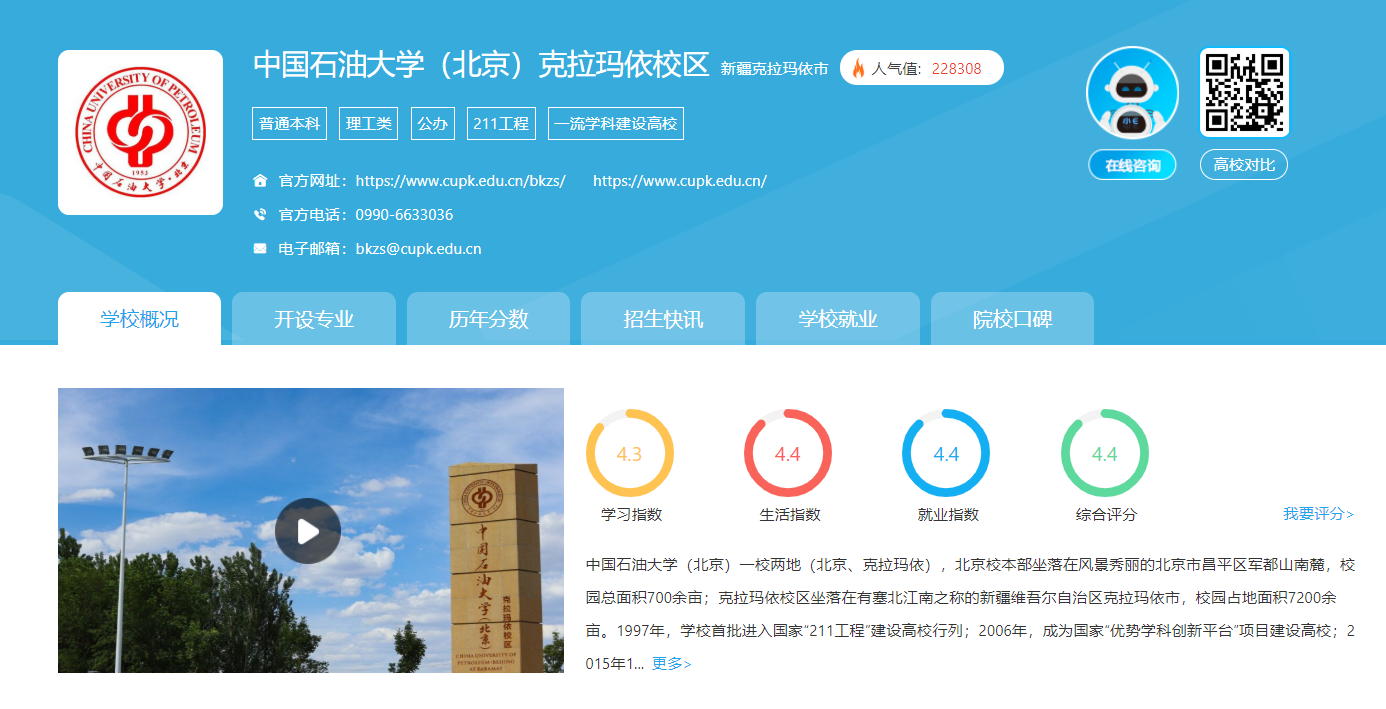The image size is (1386, 709).
Task: Click the QR code image
Action: pyautogui.click(x=1244, y=93)
